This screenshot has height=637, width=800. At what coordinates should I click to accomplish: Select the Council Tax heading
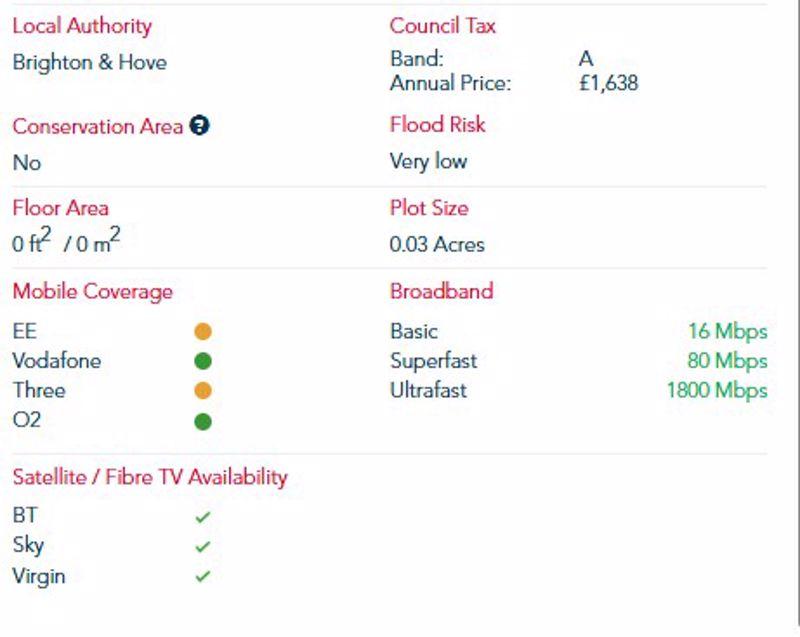[442, 26]
